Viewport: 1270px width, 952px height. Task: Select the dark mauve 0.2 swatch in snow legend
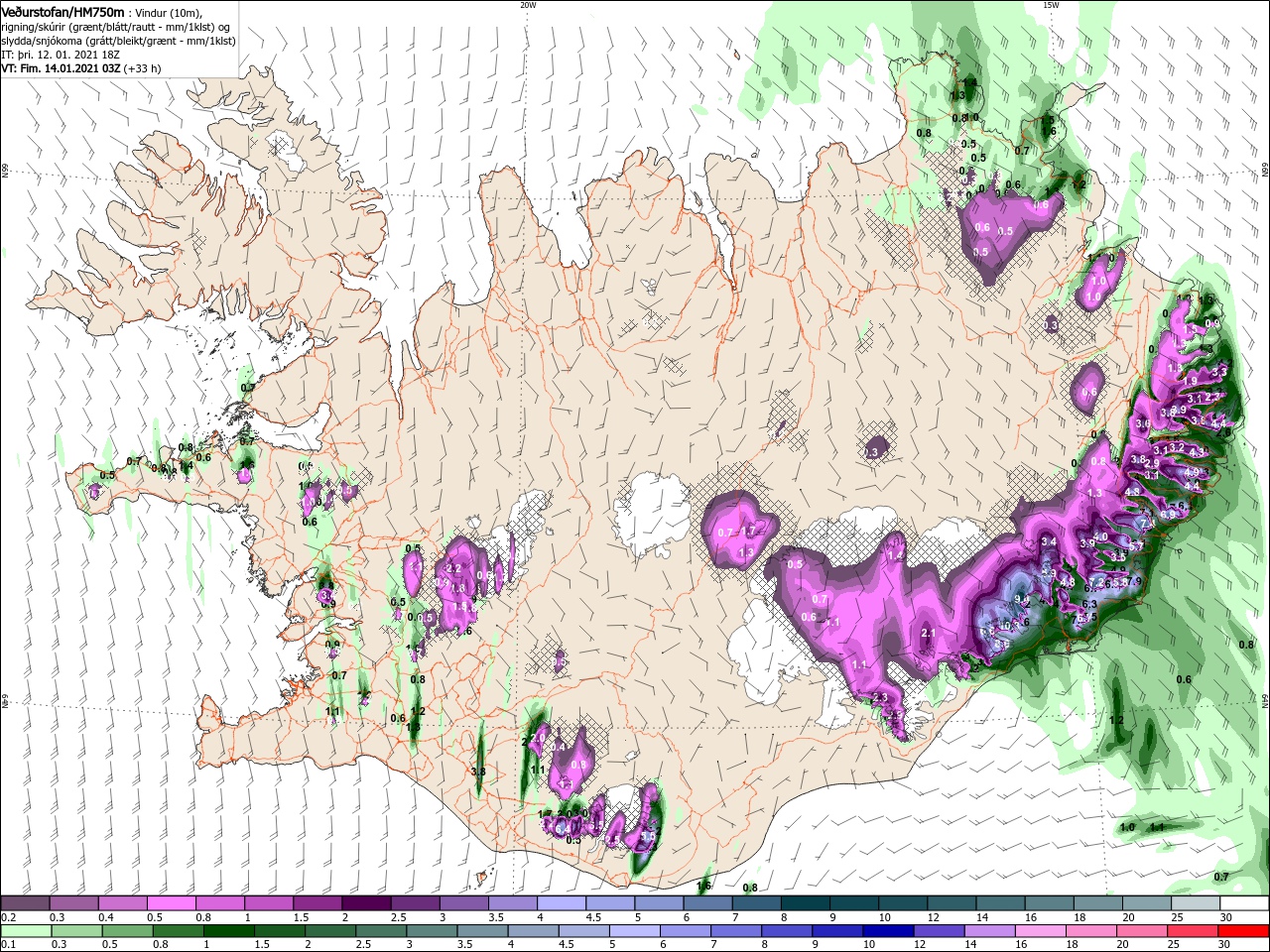point(25,903)
